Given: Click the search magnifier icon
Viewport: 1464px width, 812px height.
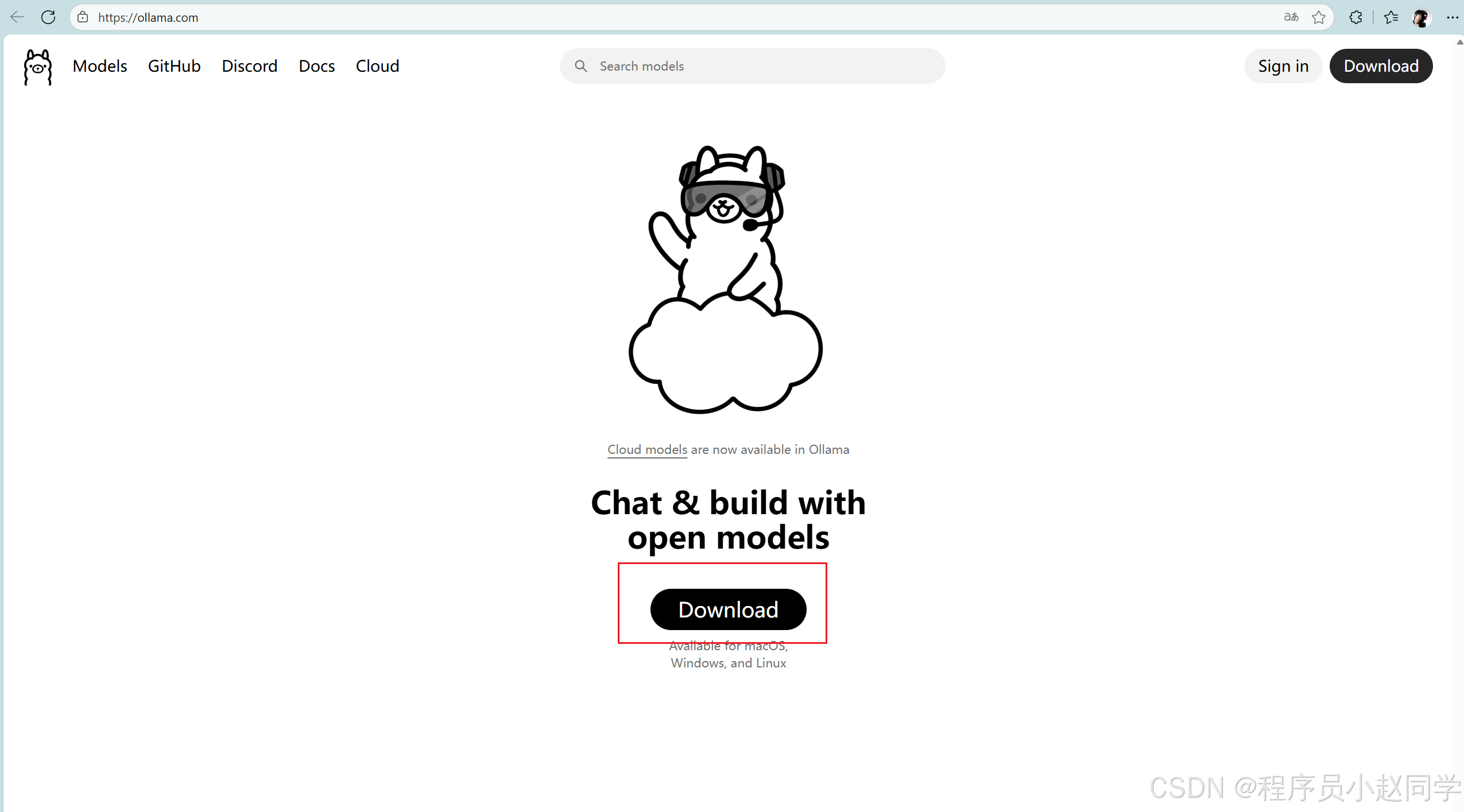Looking at the screenshot, I should tap(581, 66).
